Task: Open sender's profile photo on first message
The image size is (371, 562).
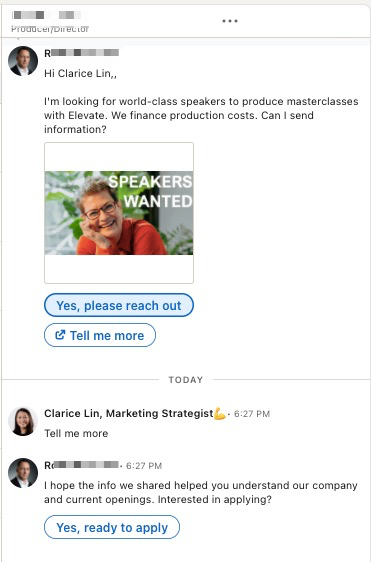Action: coord(23,61)
